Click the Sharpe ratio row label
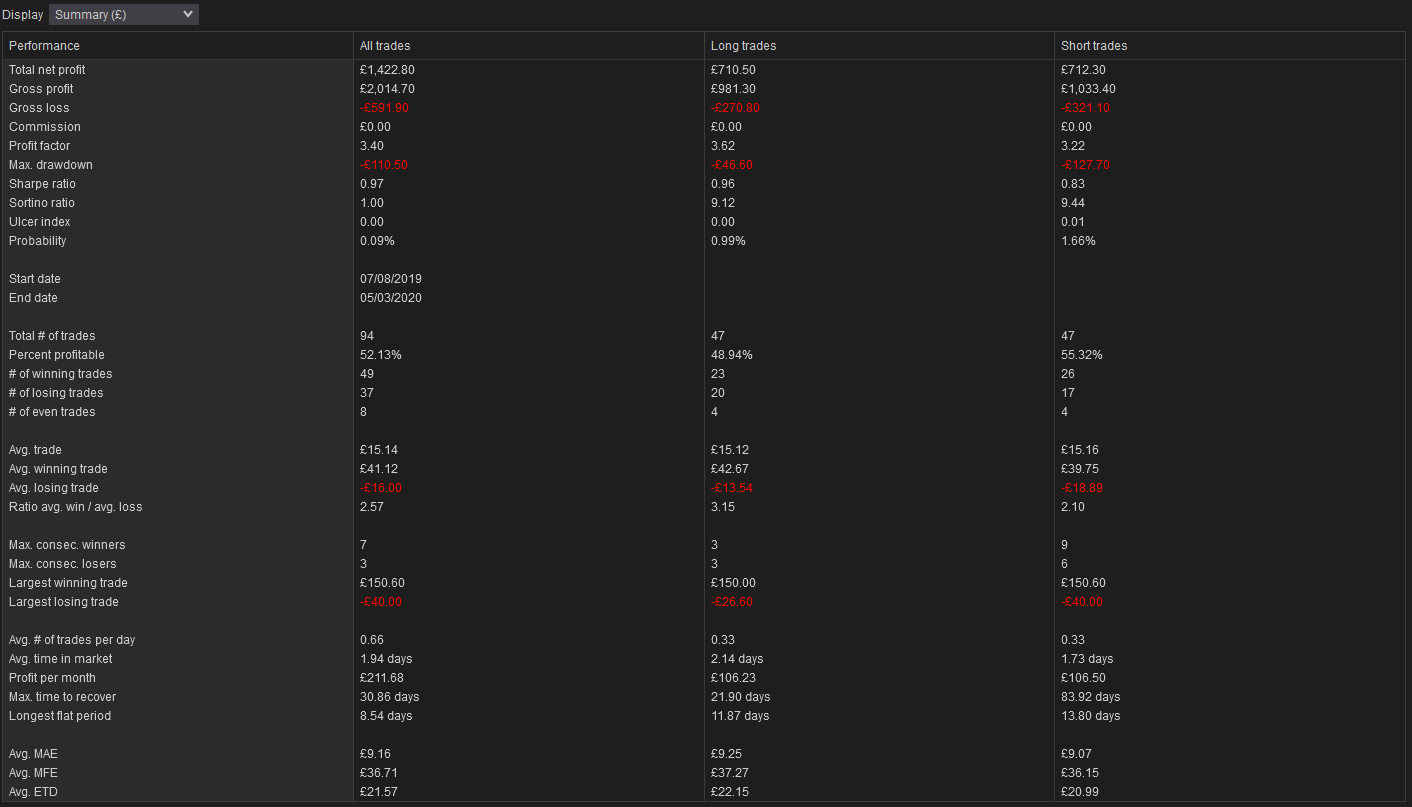Image resolution: width=1412 pixels, height=807 pixels. [42, 184]
